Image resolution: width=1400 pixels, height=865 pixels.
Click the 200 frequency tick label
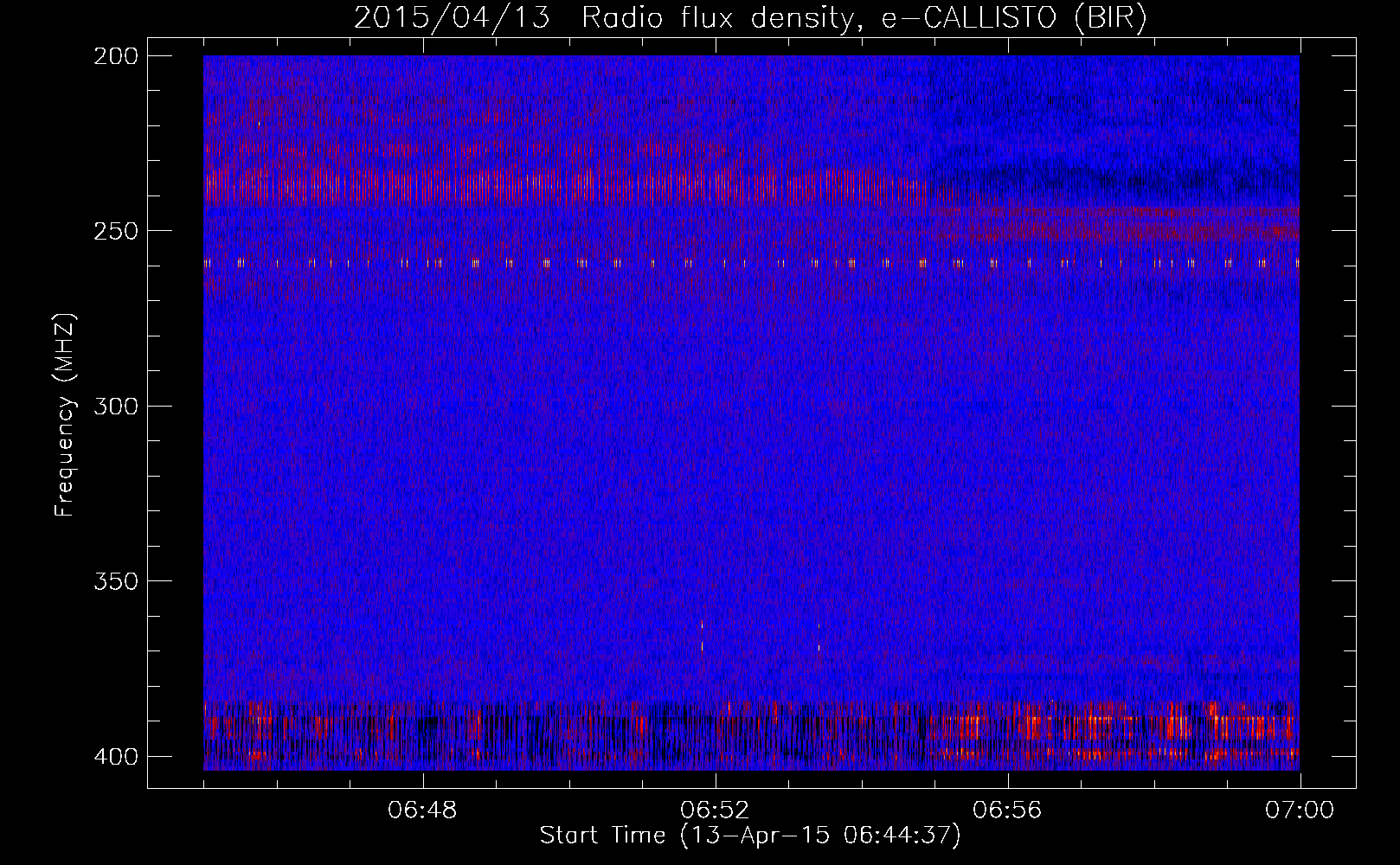click(116, 56)
